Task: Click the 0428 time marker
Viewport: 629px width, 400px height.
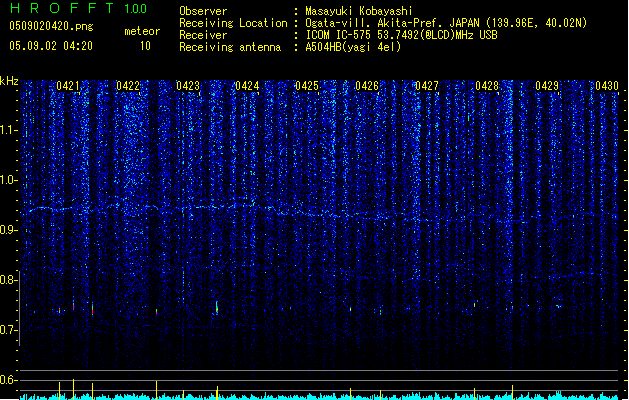Action: (487, 86)
